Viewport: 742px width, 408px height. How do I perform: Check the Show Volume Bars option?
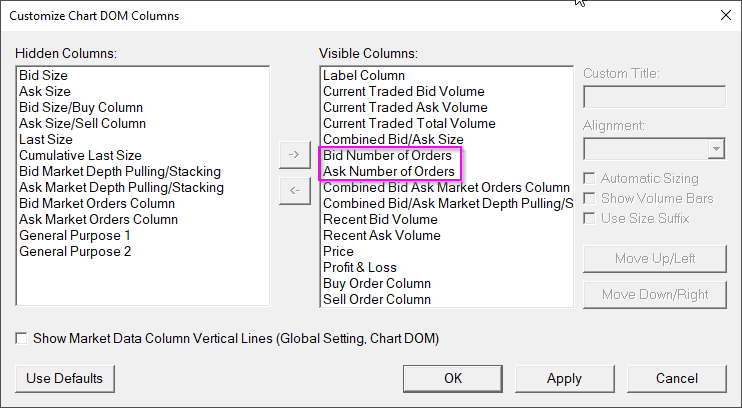590,198
